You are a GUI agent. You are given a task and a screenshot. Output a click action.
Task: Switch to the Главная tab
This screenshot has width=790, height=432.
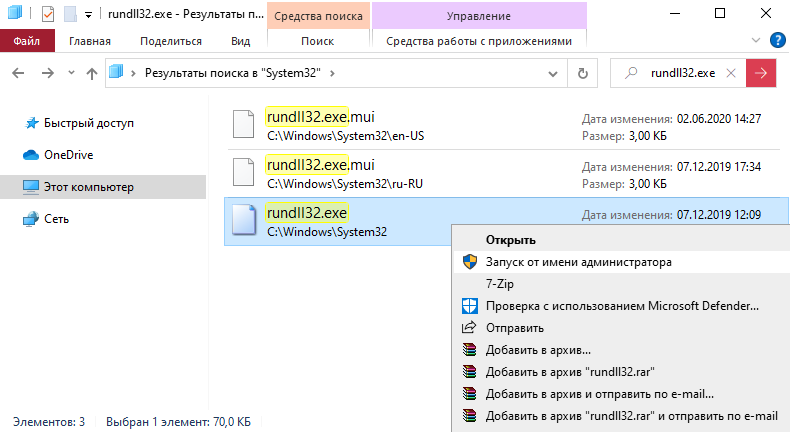(90, 41)
